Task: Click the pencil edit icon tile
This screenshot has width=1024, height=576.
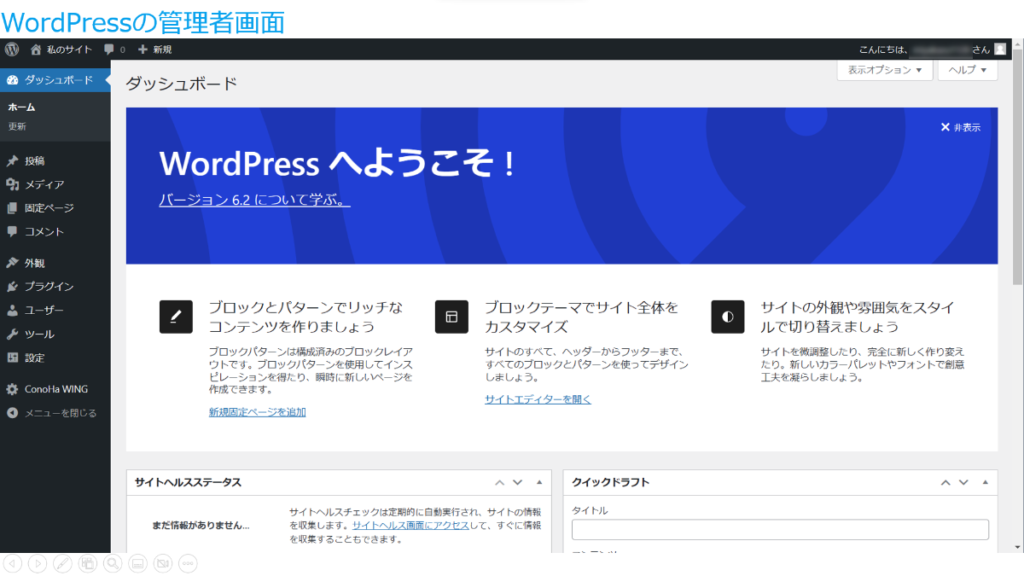Action: 176,317
